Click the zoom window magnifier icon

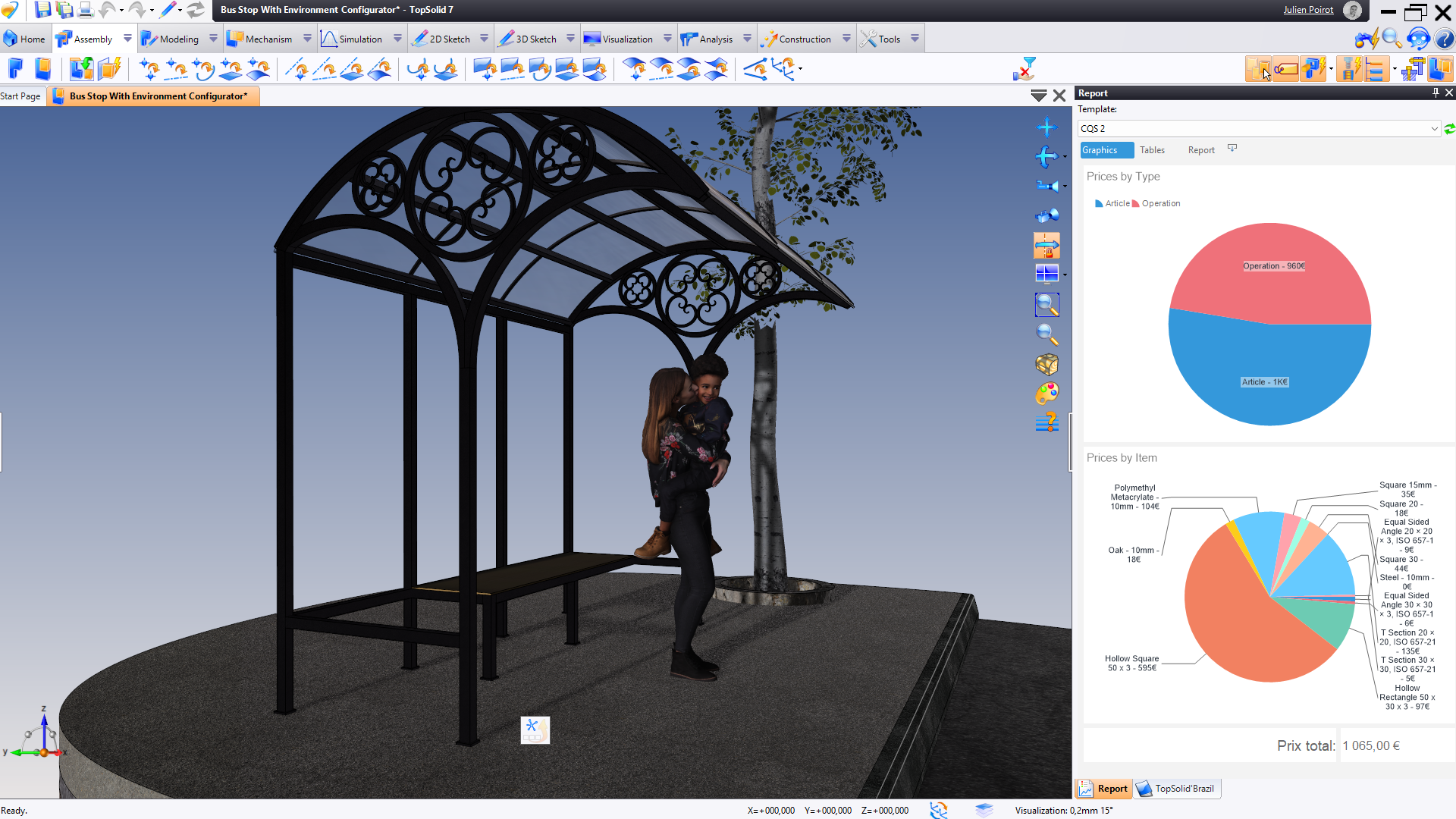click(1046, 305)
